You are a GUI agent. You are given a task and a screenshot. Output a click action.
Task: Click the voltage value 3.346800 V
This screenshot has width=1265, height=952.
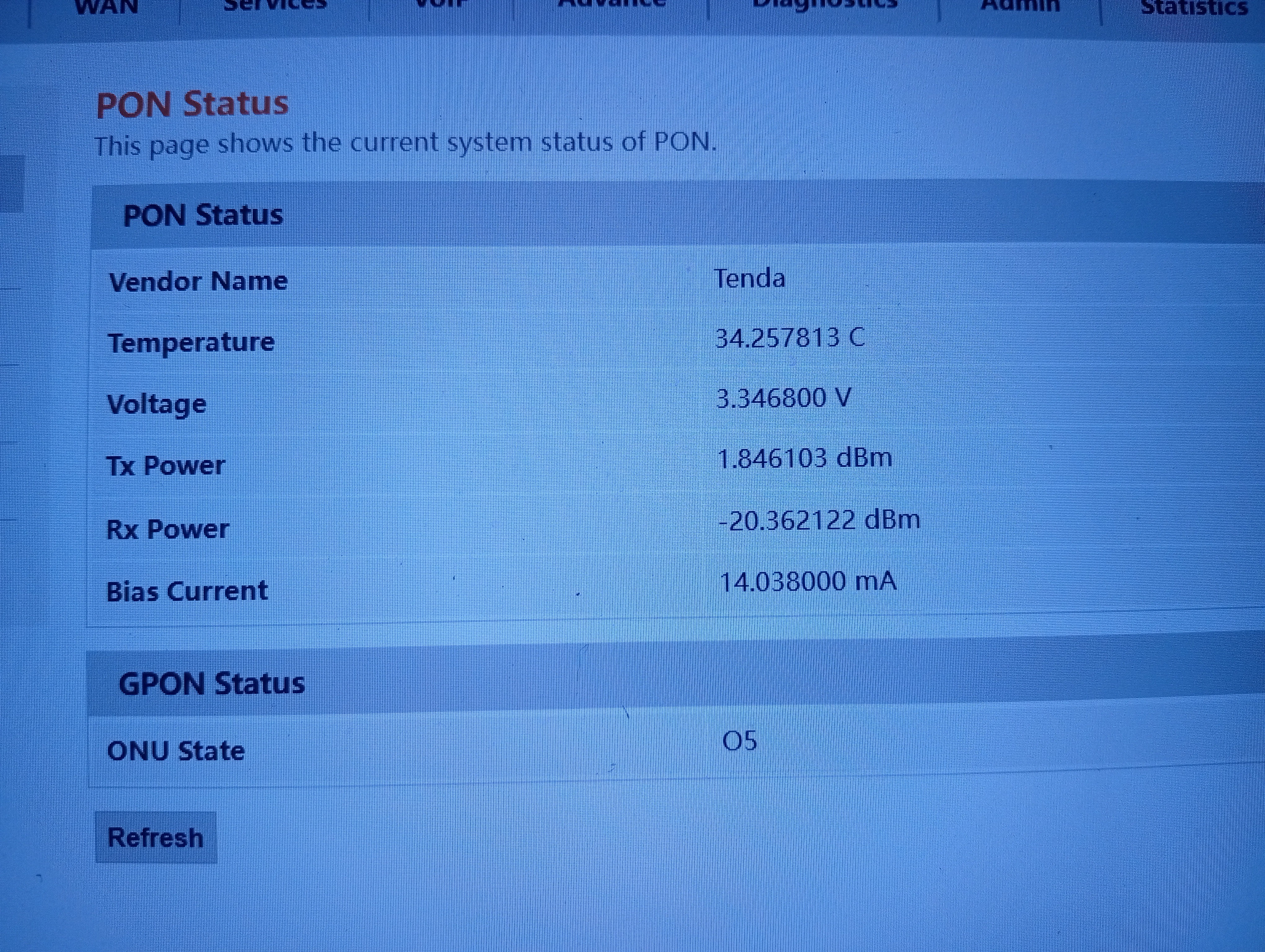point(783,398)
